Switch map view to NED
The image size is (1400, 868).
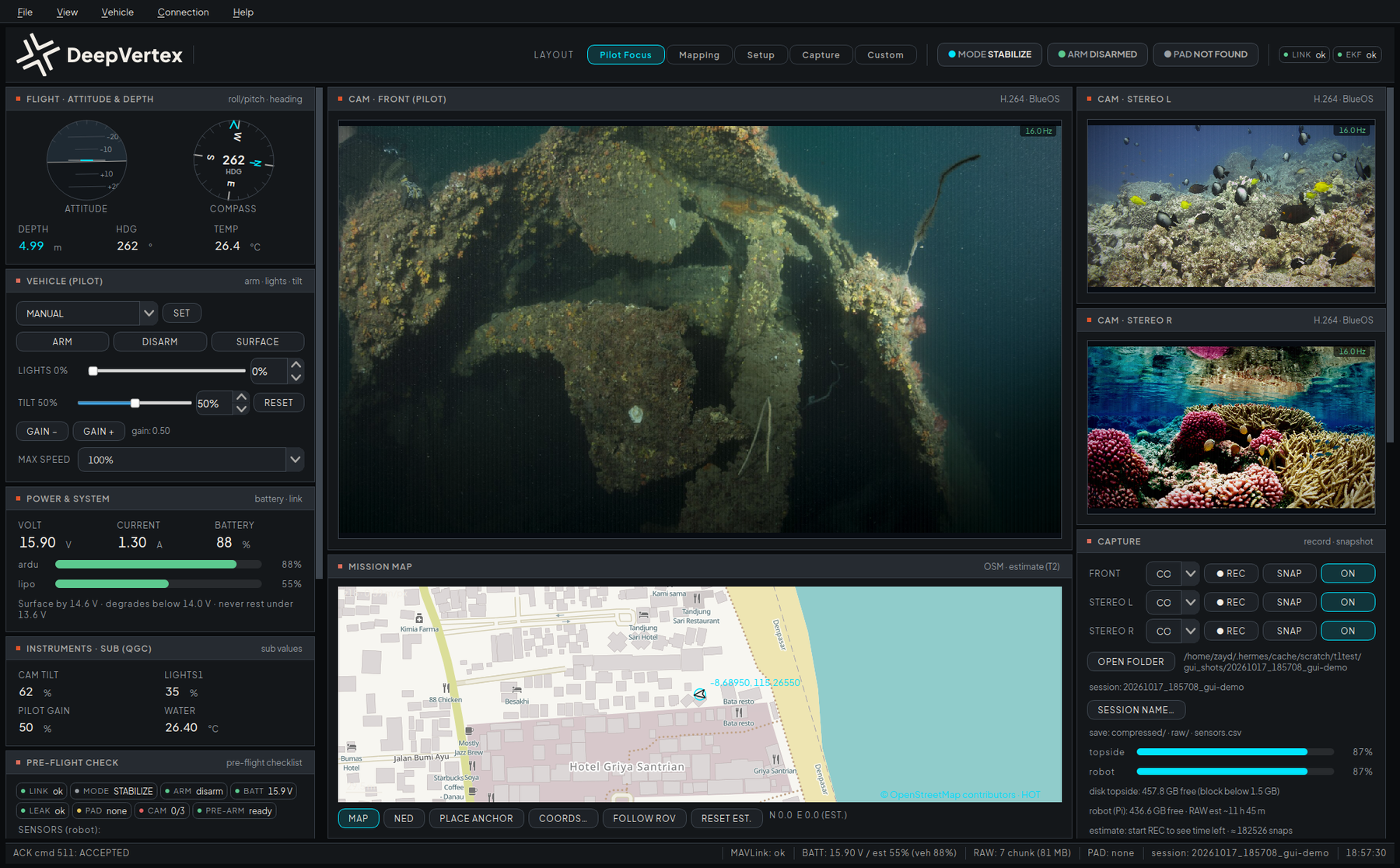[x=404, y=818]
